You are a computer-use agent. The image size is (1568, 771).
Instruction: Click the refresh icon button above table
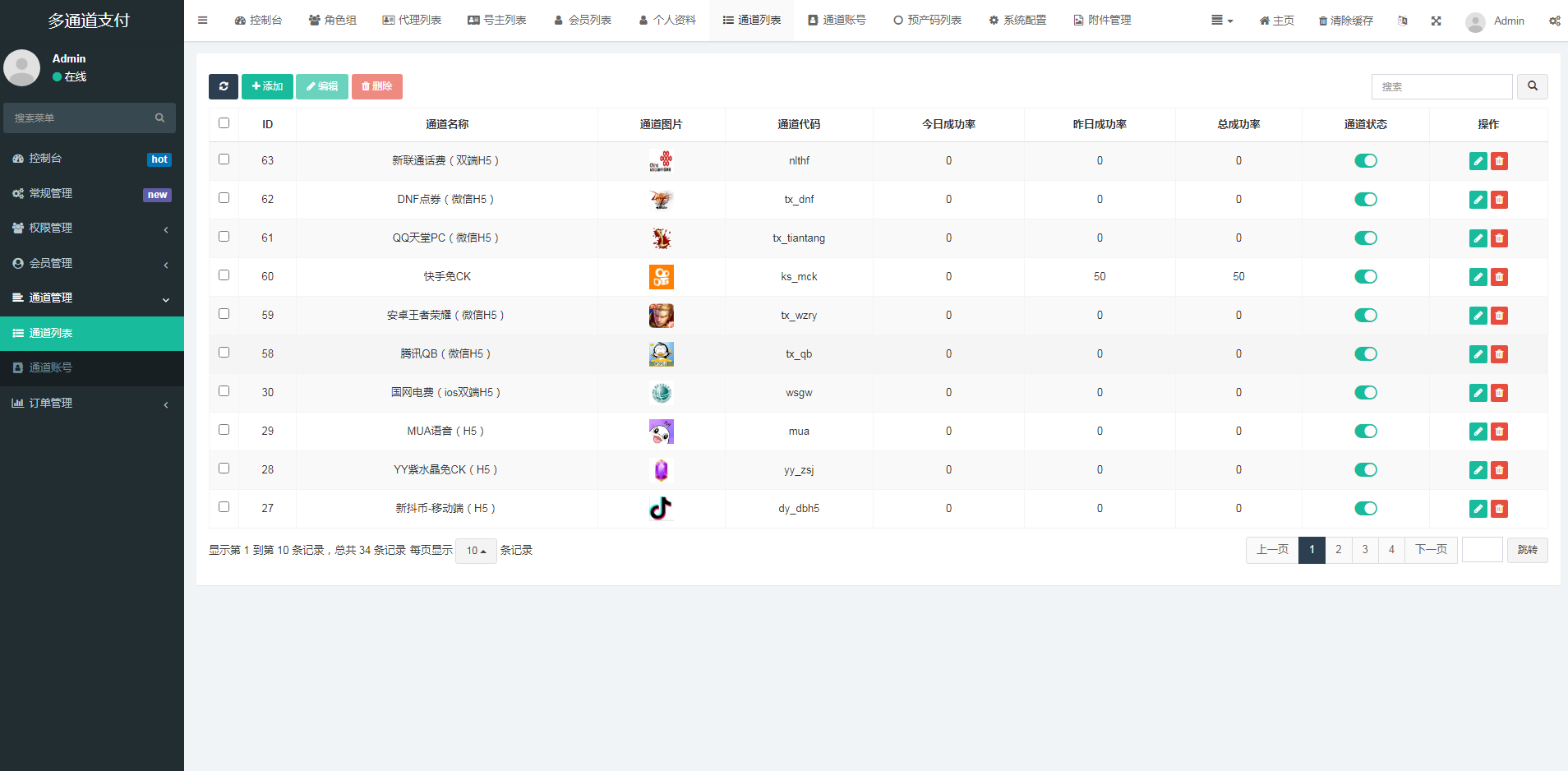tap(223, 86)
